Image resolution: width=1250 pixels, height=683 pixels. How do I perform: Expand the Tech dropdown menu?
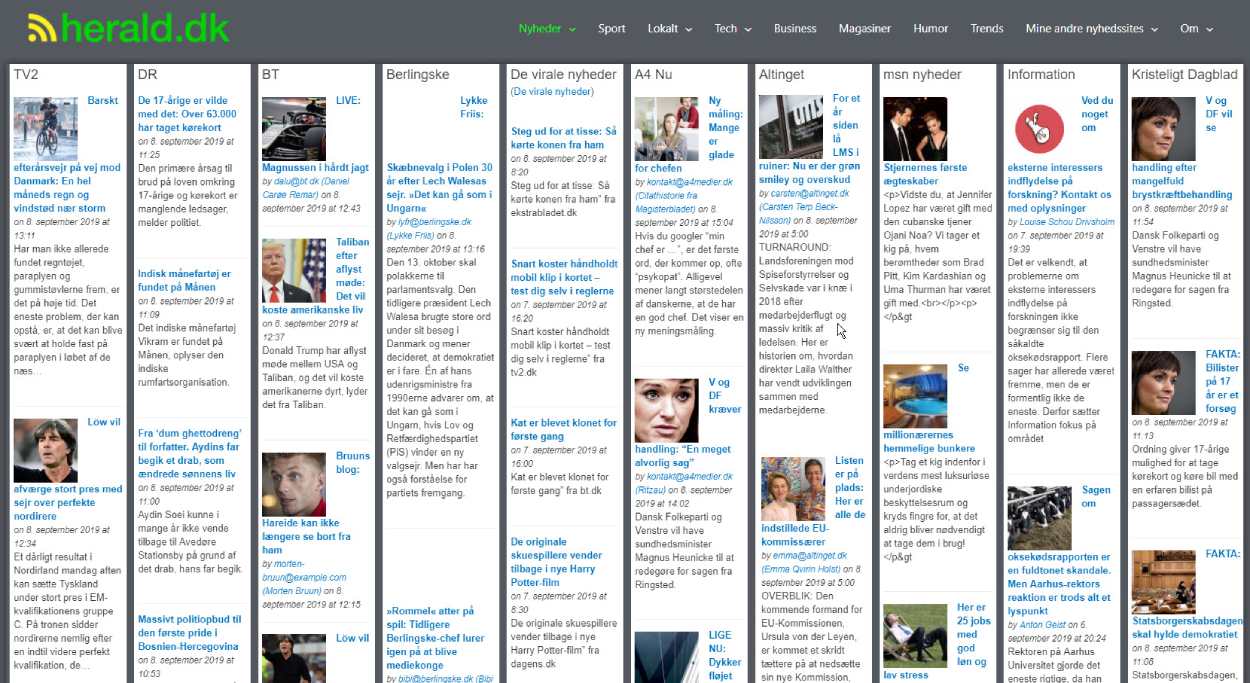pyautogui.click(x=732, y=29)
